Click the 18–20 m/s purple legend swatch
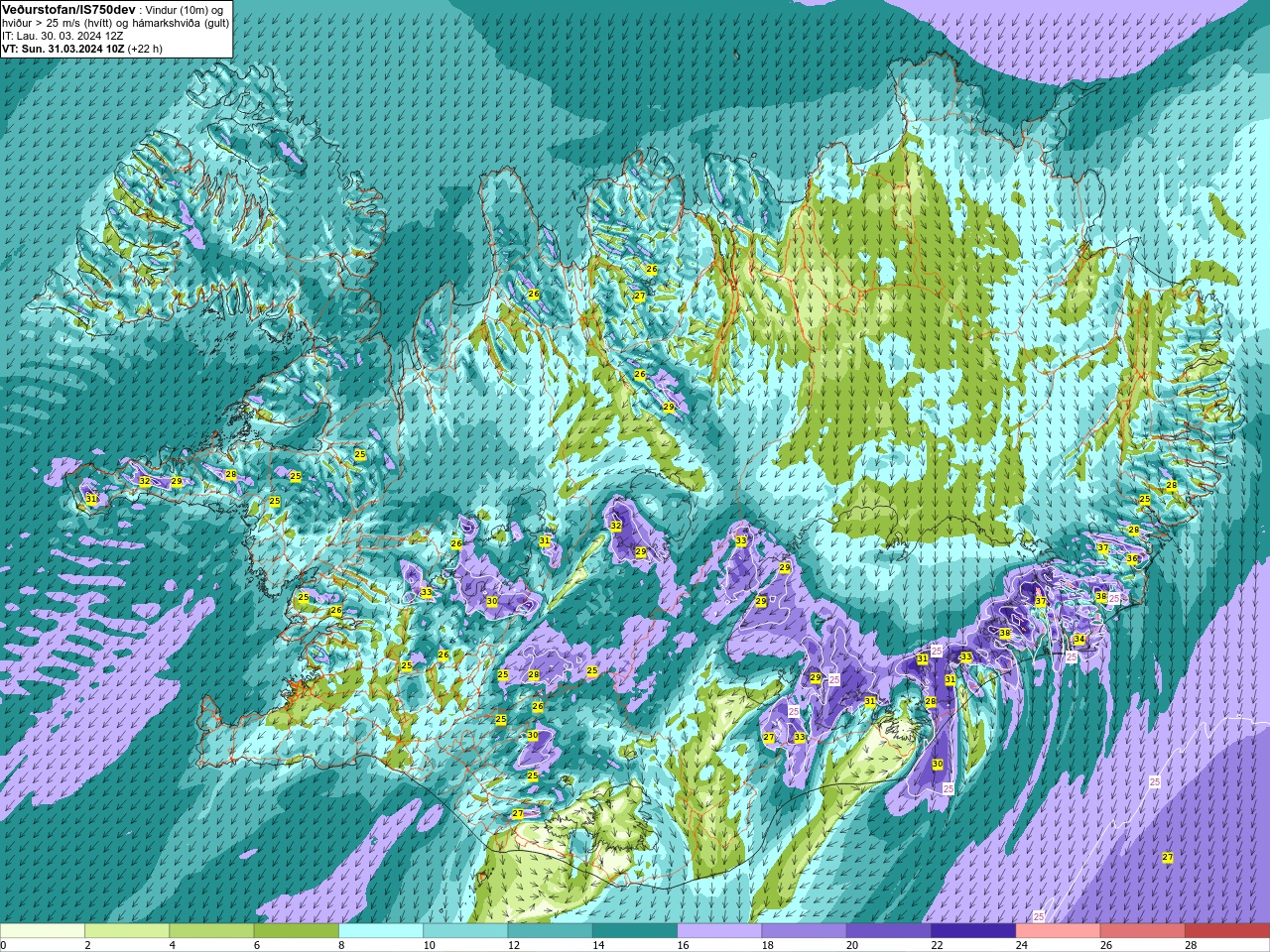The width and height of the screenshot is (1270, 952). (x=804, y=931)
